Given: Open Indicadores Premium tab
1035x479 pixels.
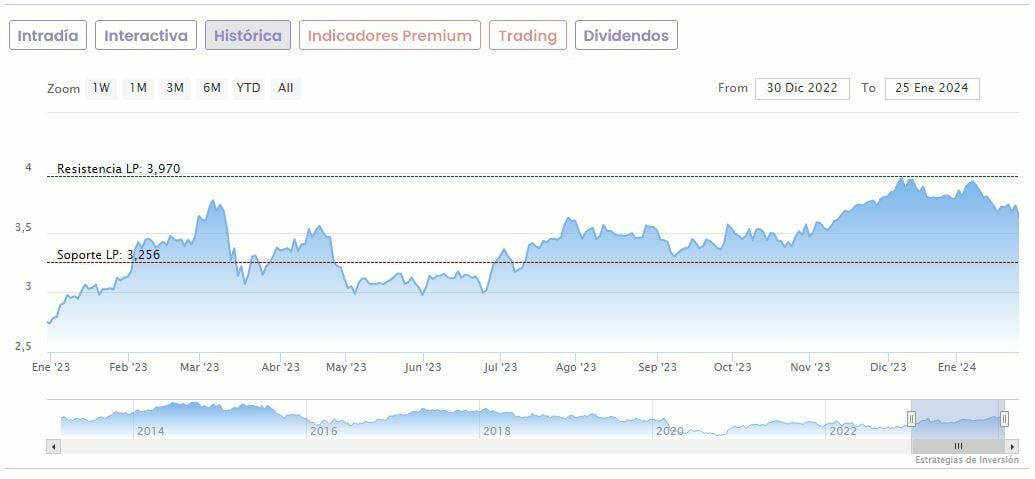Looking at the screenshot, I should [389, 36].
